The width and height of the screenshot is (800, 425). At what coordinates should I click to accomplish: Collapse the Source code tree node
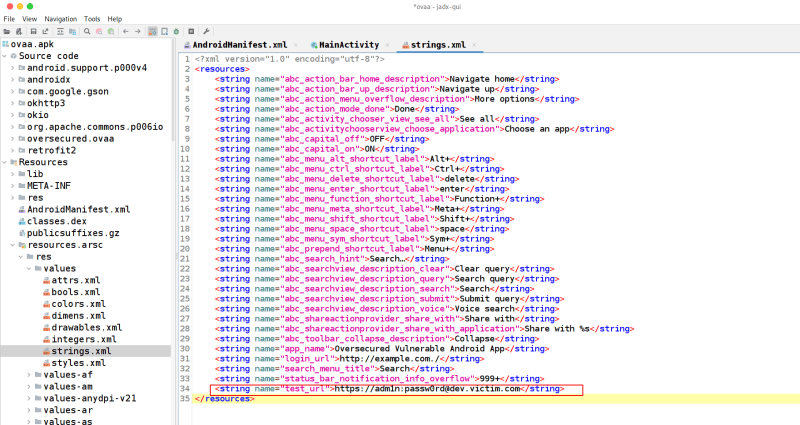click(x=5, y=56)
